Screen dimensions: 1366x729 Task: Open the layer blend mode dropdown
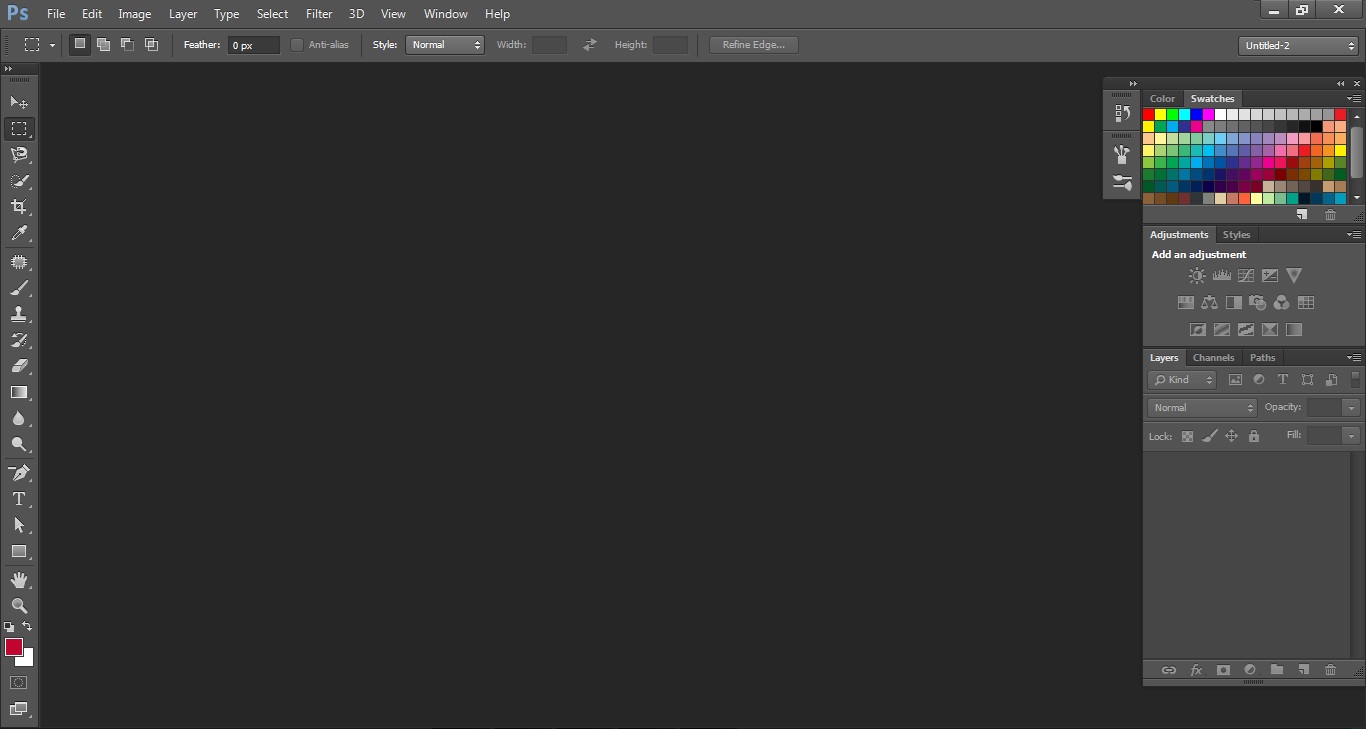1202,408
